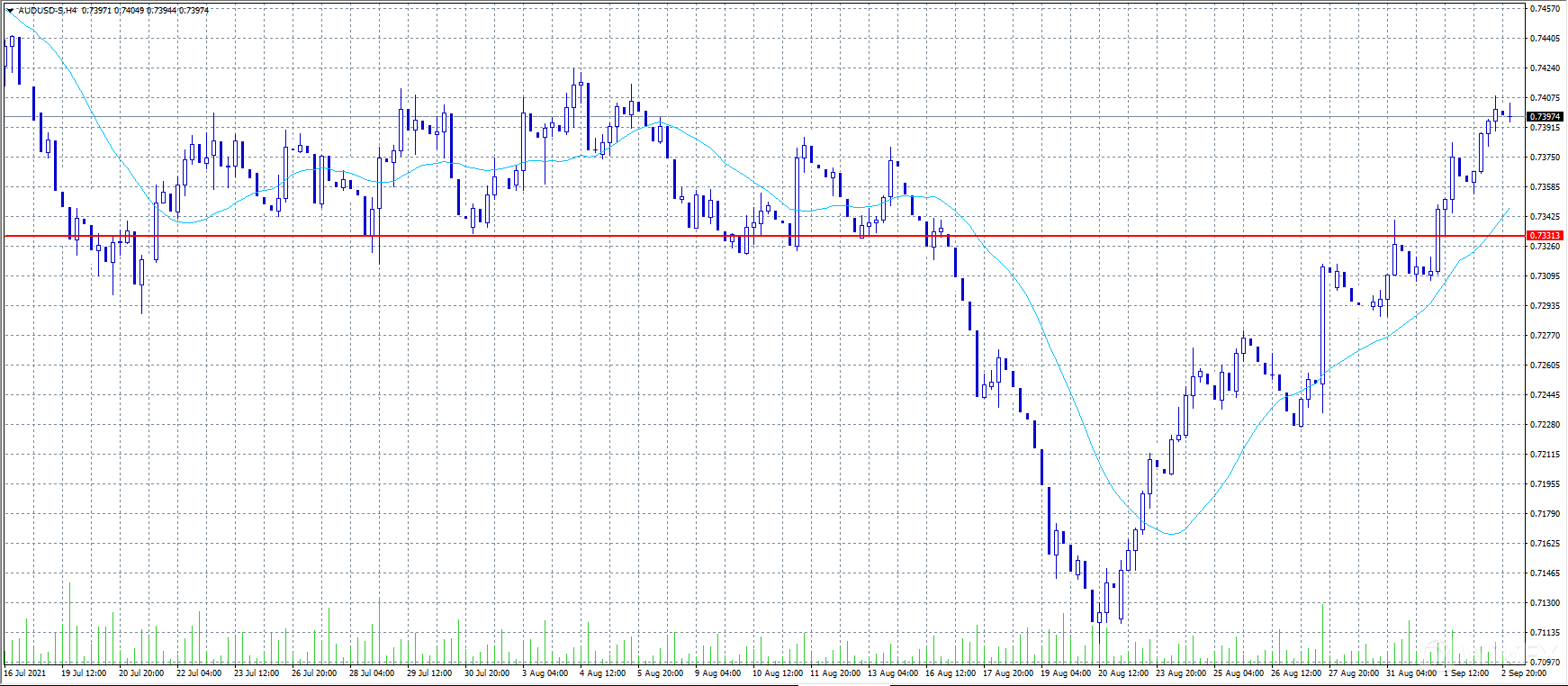1568x686 pixels.
Task: Click the 16 Jul 2021 date label
Action: pyautogui.click(x=25, y=673)
